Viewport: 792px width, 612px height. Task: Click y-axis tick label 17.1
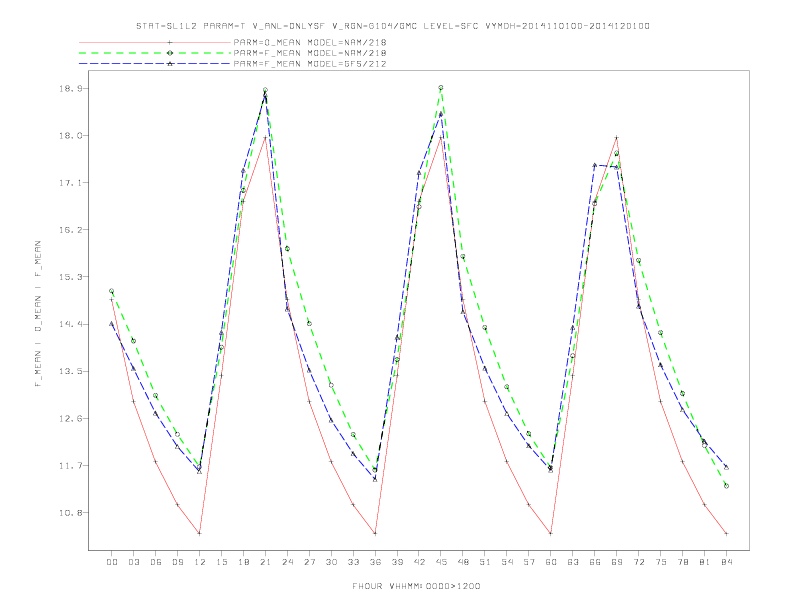[x=70, y=183]
